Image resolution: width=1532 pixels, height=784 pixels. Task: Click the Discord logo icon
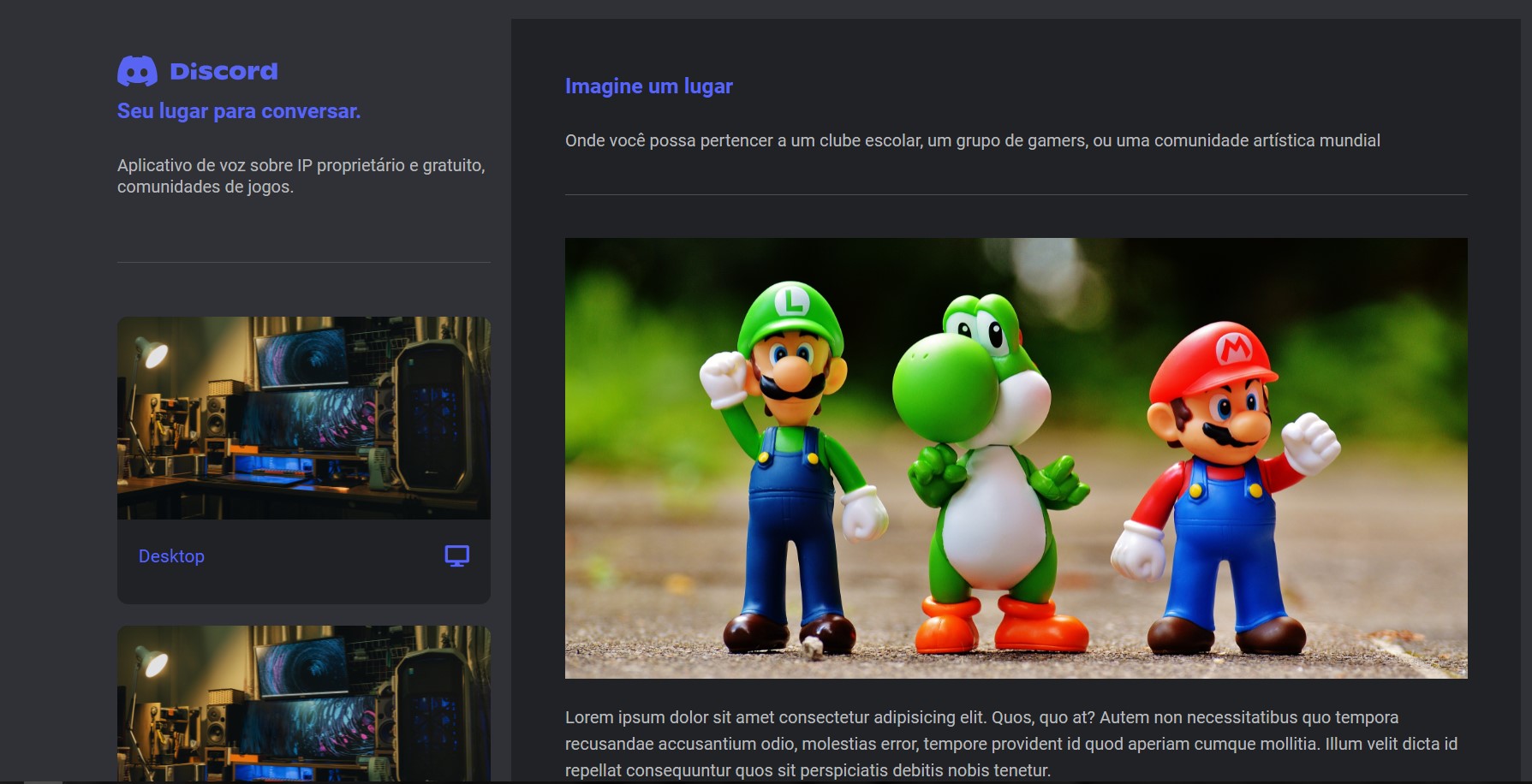point(137,71)
